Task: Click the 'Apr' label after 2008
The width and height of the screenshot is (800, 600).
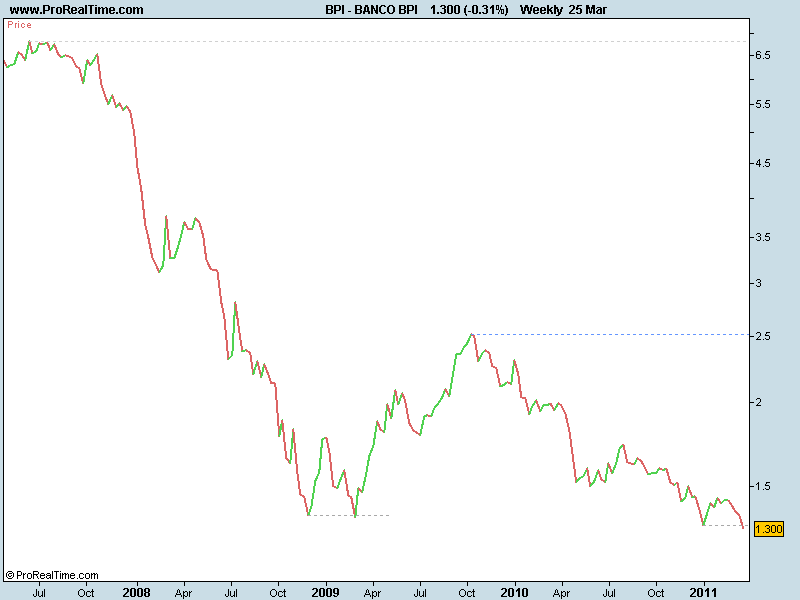Action: [183, 593]
